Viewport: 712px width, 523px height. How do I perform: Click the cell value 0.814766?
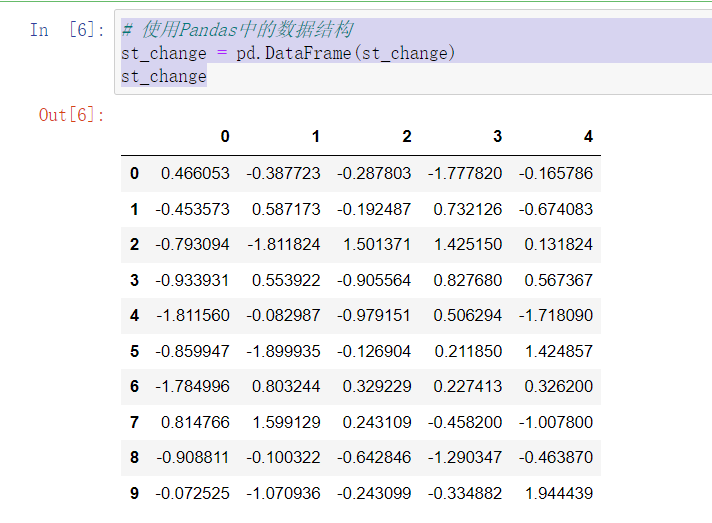click(195, 422)
